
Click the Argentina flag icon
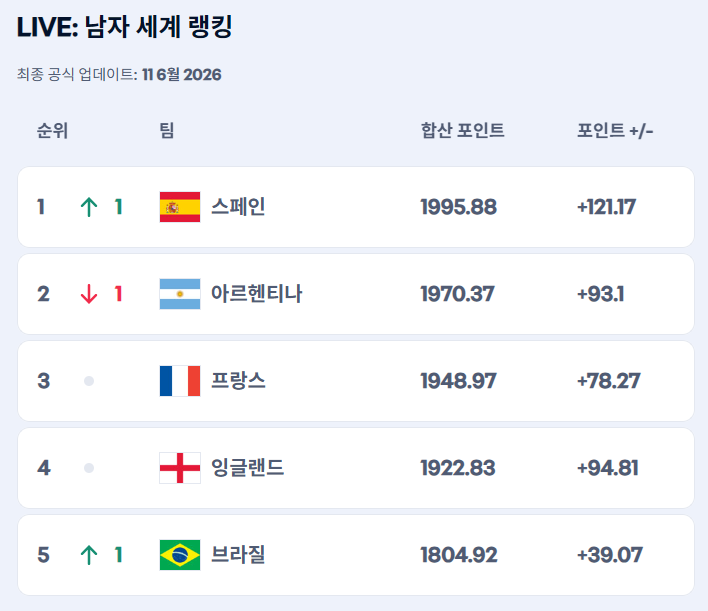pyautogui.click(x=180, y=294)
